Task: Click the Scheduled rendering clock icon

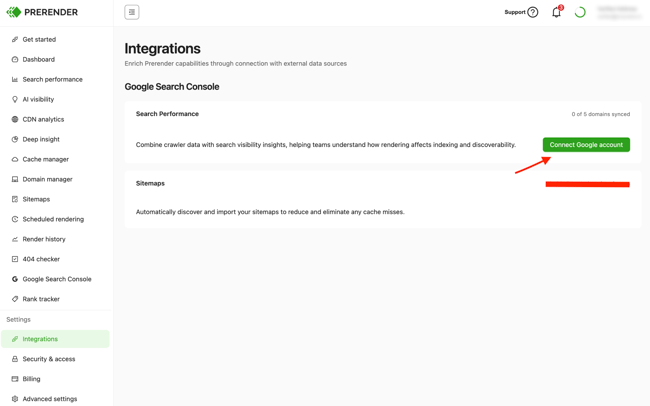Action: (x=15, y=219)
